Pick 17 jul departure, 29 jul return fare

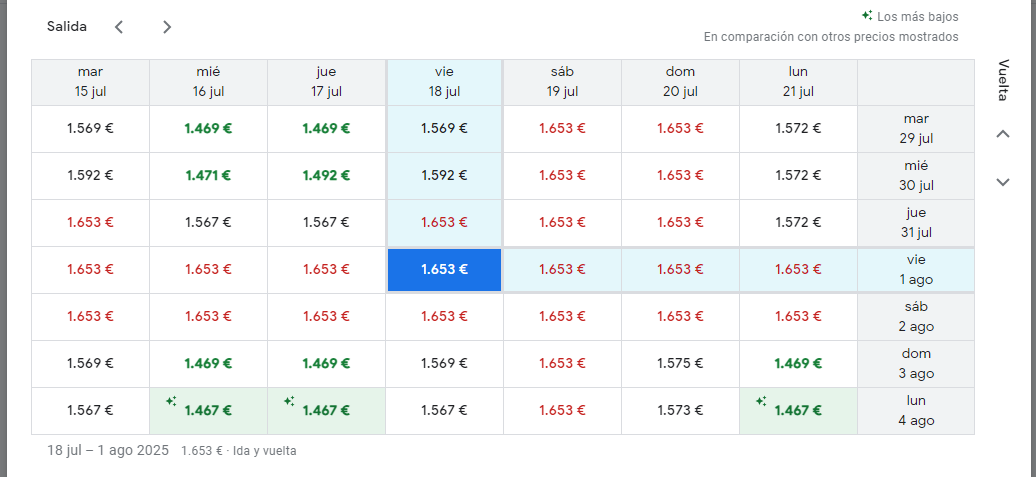point(326,129)
